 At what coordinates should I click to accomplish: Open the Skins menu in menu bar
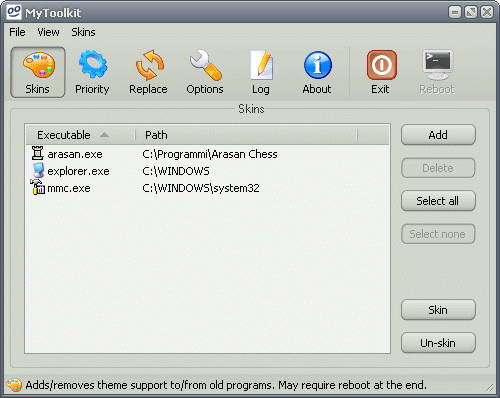pos(83,32)
